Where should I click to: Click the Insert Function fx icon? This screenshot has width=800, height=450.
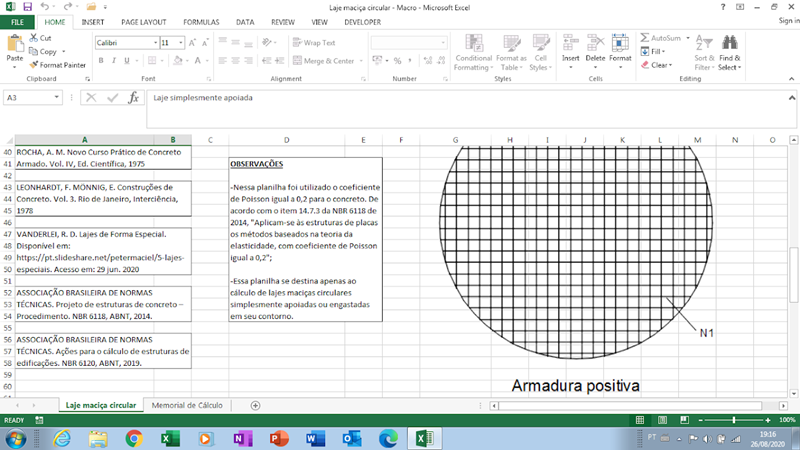pyautogui.click(x=134, y=97)
